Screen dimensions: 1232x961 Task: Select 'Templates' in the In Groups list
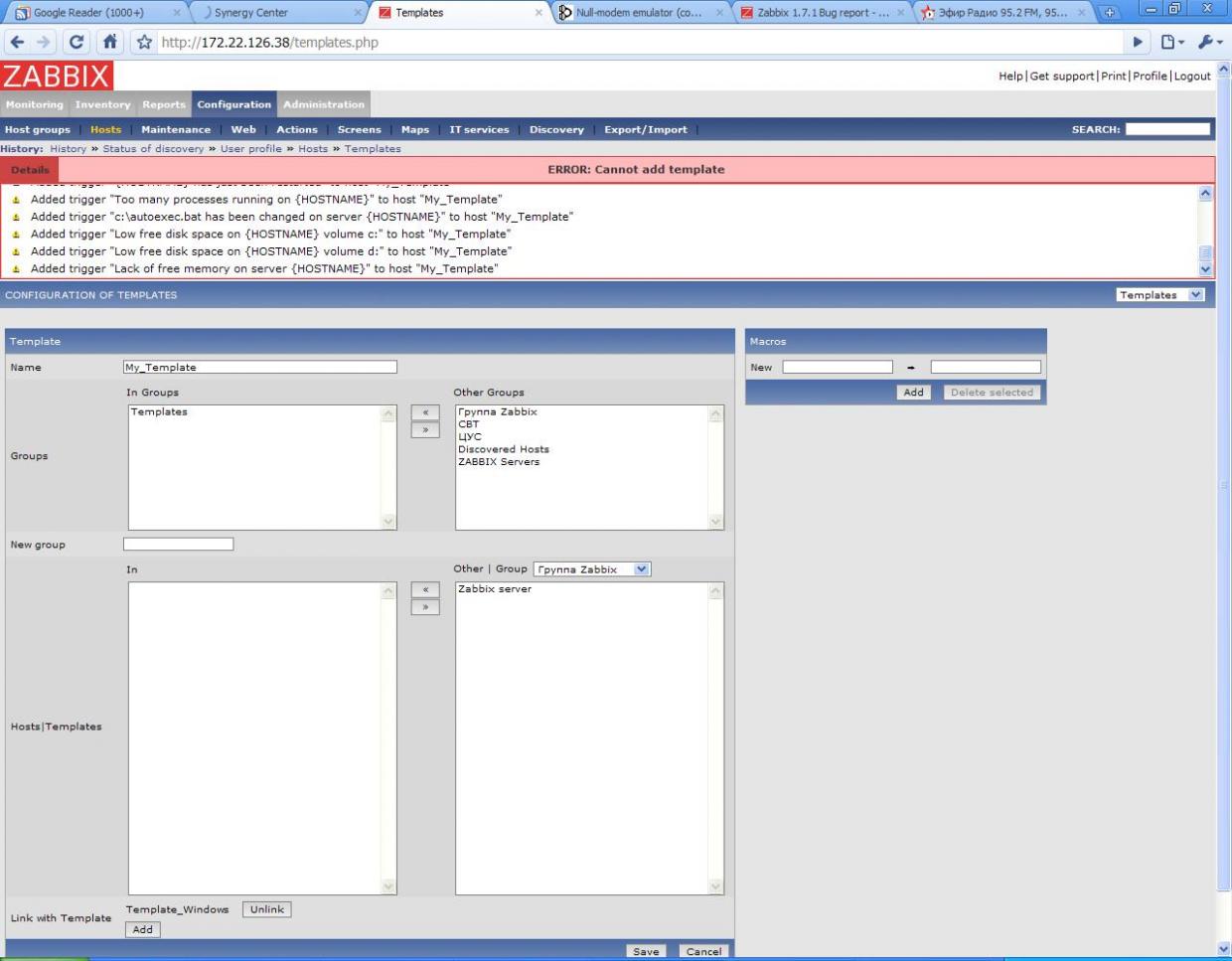[x=159, y=412]
